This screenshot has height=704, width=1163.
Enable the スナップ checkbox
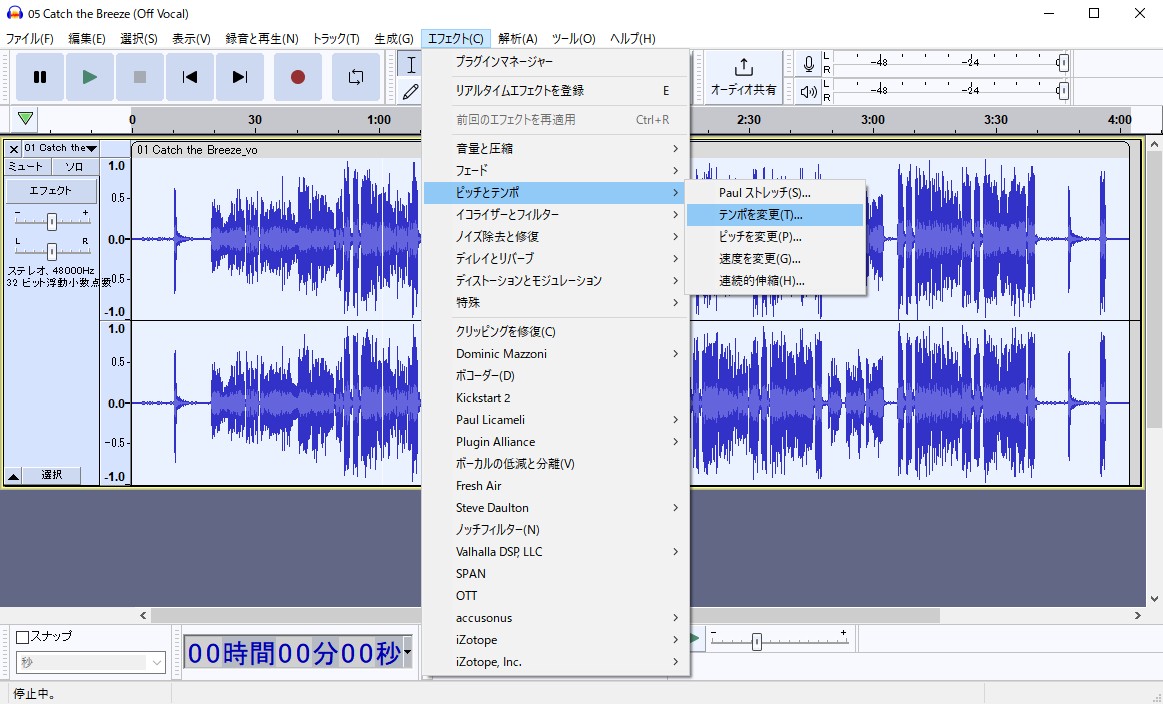pos(22,636)
